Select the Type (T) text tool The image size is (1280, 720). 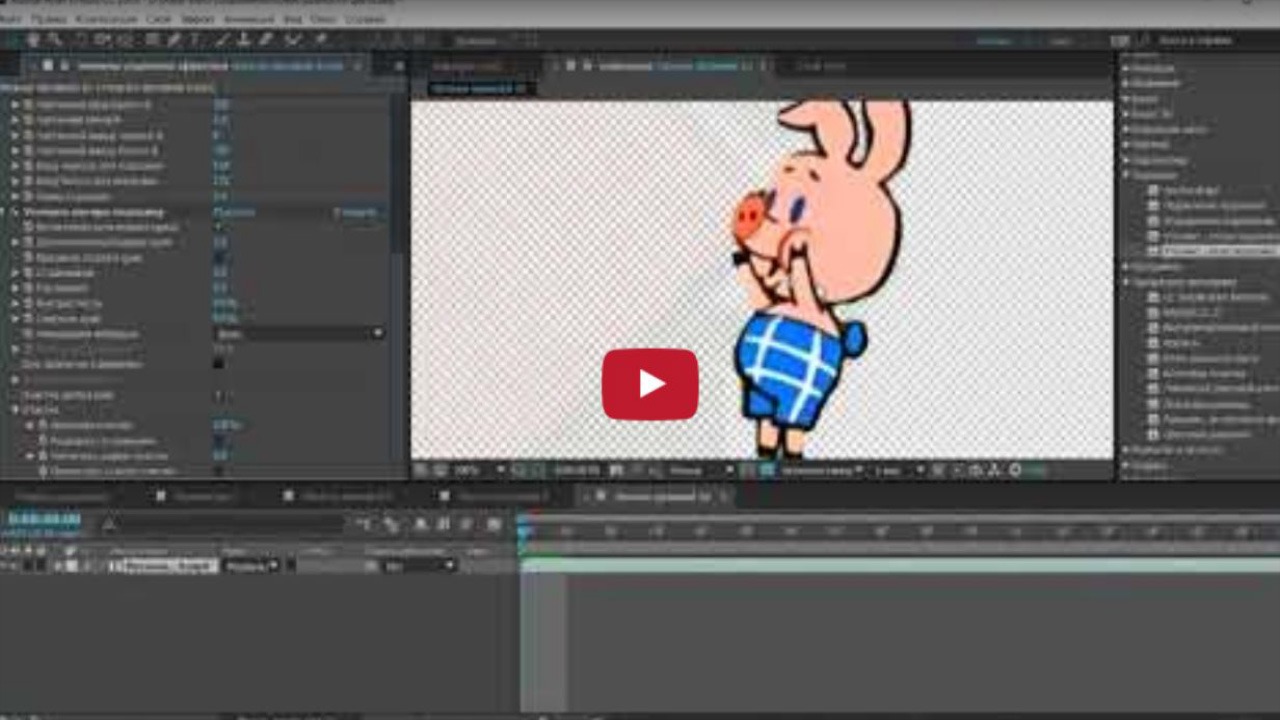click(195, 40)
